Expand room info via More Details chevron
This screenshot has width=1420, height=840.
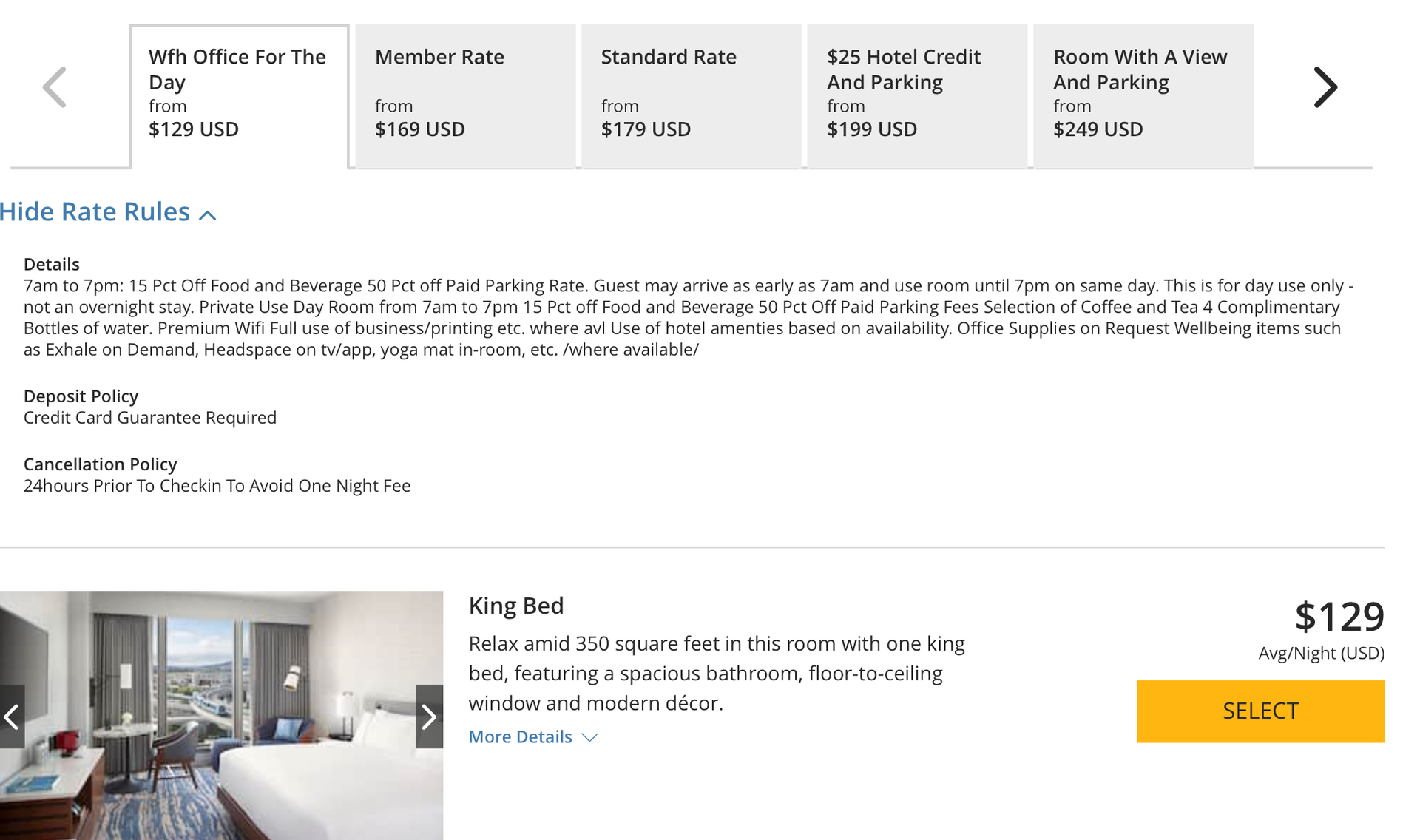pos(589,737)
